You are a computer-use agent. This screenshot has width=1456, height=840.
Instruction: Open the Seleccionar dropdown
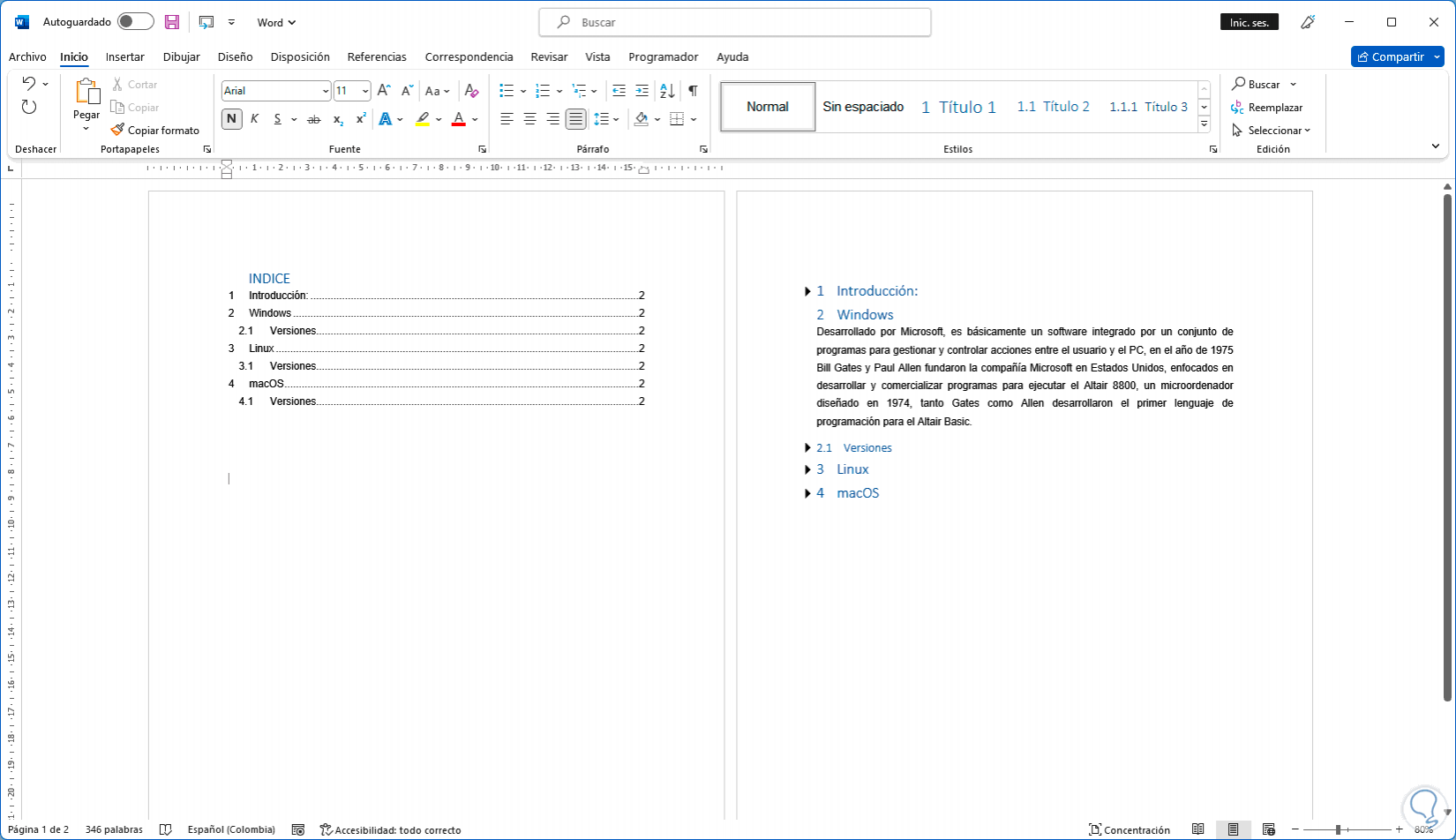pos(1272,131)
